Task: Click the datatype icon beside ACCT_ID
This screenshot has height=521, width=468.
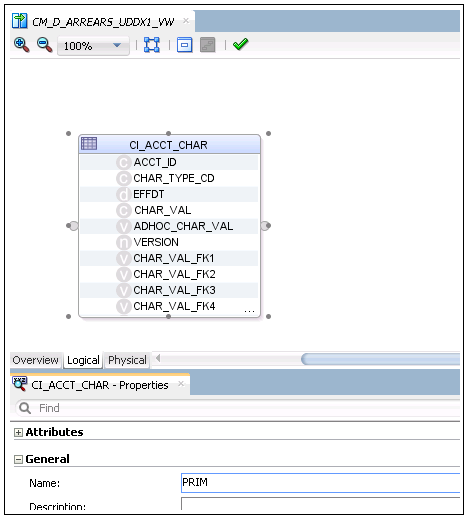Action: pos(123,163)
